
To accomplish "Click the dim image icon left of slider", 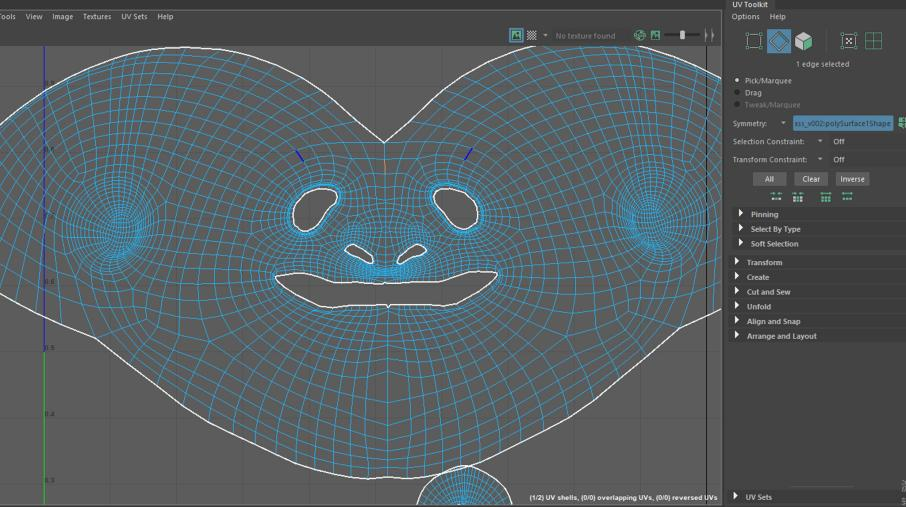I will pyautogui.click(x=655, y=35).
